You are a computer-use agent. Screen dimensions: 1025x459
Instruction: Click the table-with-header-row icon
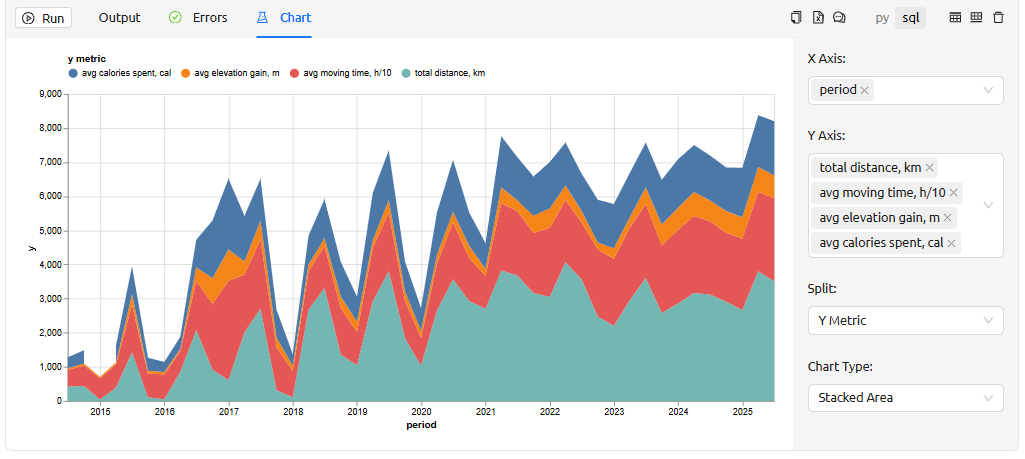click(x=955, y=18)
